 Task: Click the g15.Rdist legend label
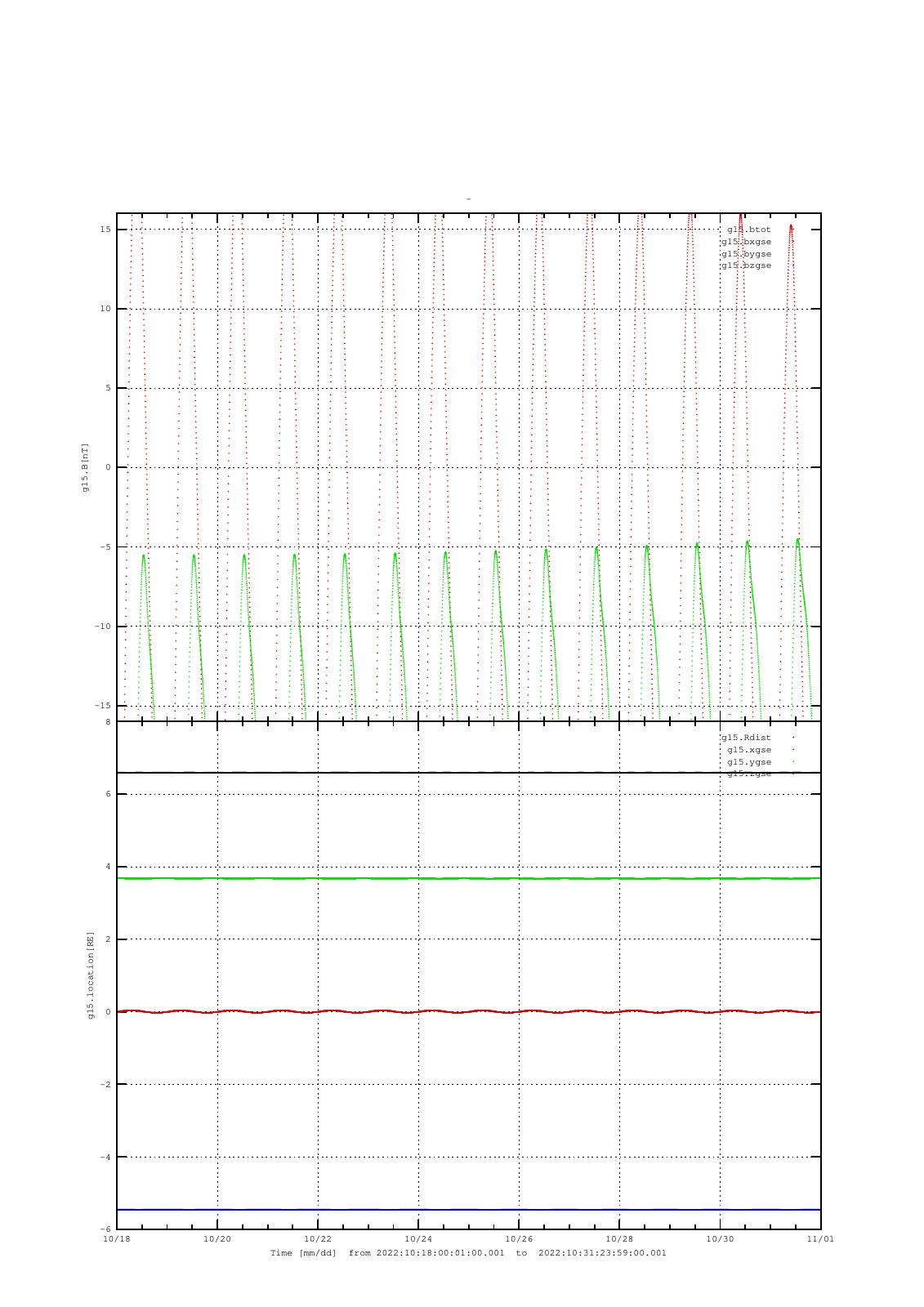pyautogui.click(x=746, y=738)
